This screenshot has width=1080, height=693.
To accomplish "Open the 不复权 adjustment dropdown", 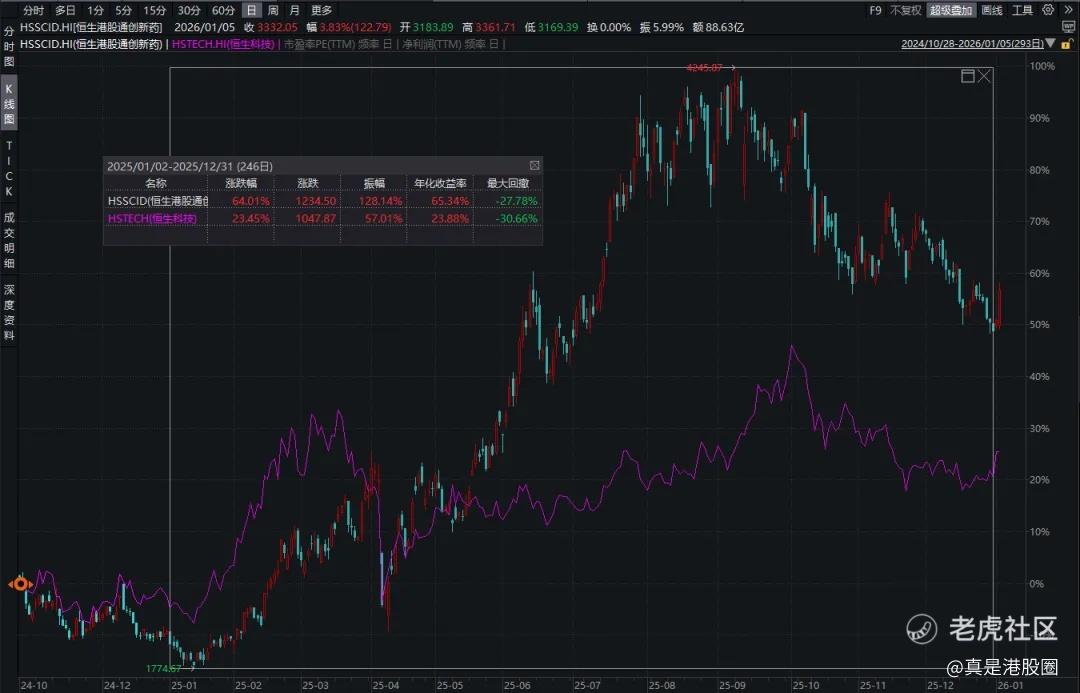I will click(x=903, y=10).
